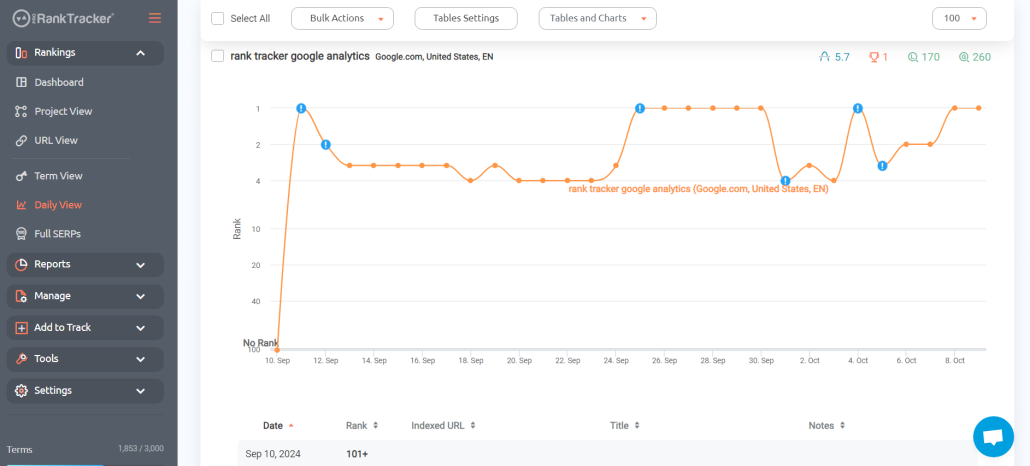Viewport: 1030px width, 466px height.
Task: Open the 100 rows-per-page dropdown
Action: [959, 18]
